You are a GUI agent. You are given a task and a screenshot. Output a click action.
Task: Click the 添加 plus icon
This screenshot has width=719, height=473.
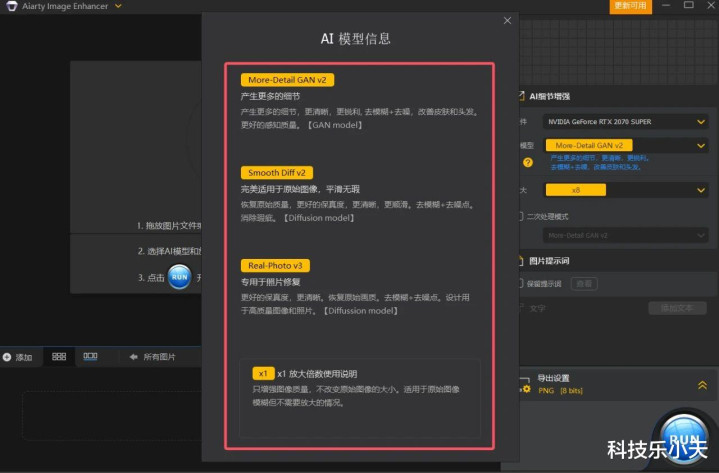[7, 357]
